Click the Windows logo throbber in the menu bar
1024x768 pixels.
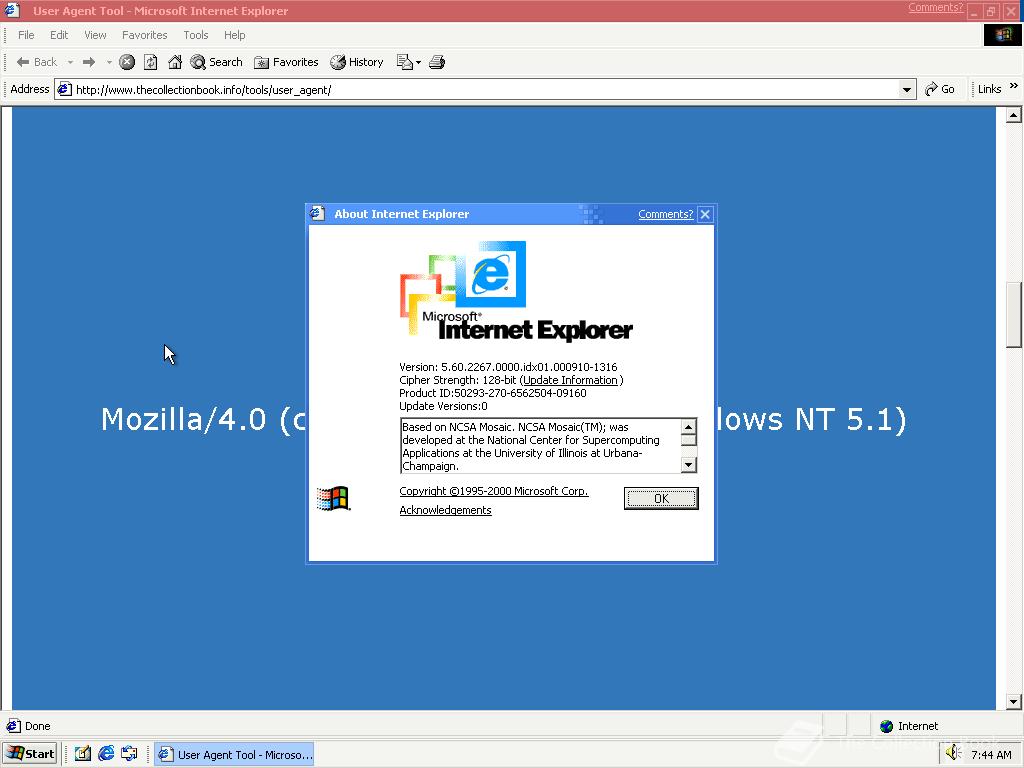(1002, 35)
